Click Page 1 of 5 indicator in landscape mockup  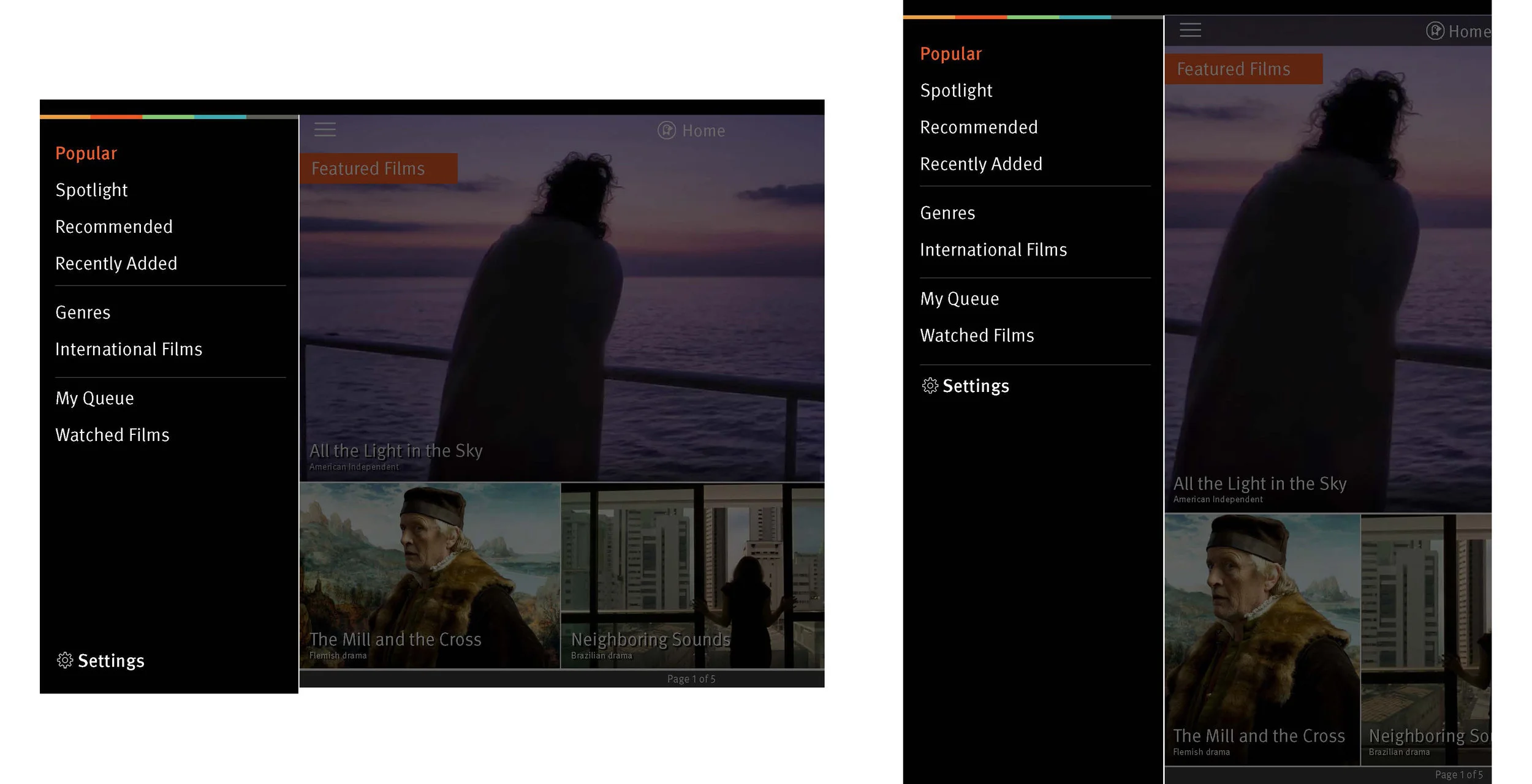(x=691, y=679)
